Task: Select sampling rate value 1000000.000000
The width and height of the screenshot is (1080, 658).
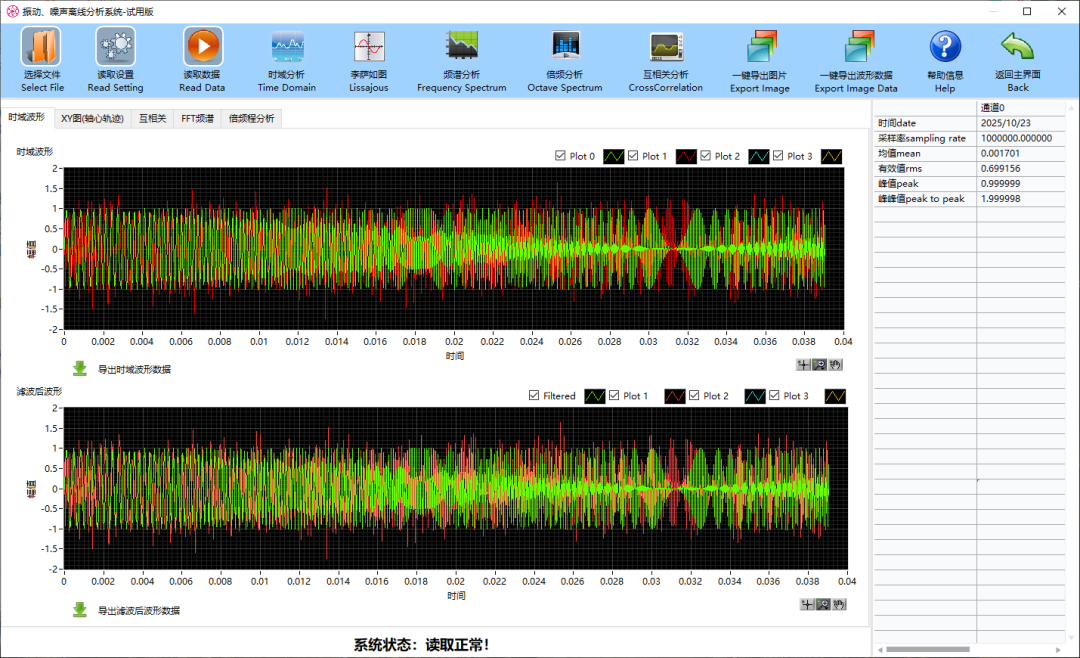Action: click(1021, 138)
